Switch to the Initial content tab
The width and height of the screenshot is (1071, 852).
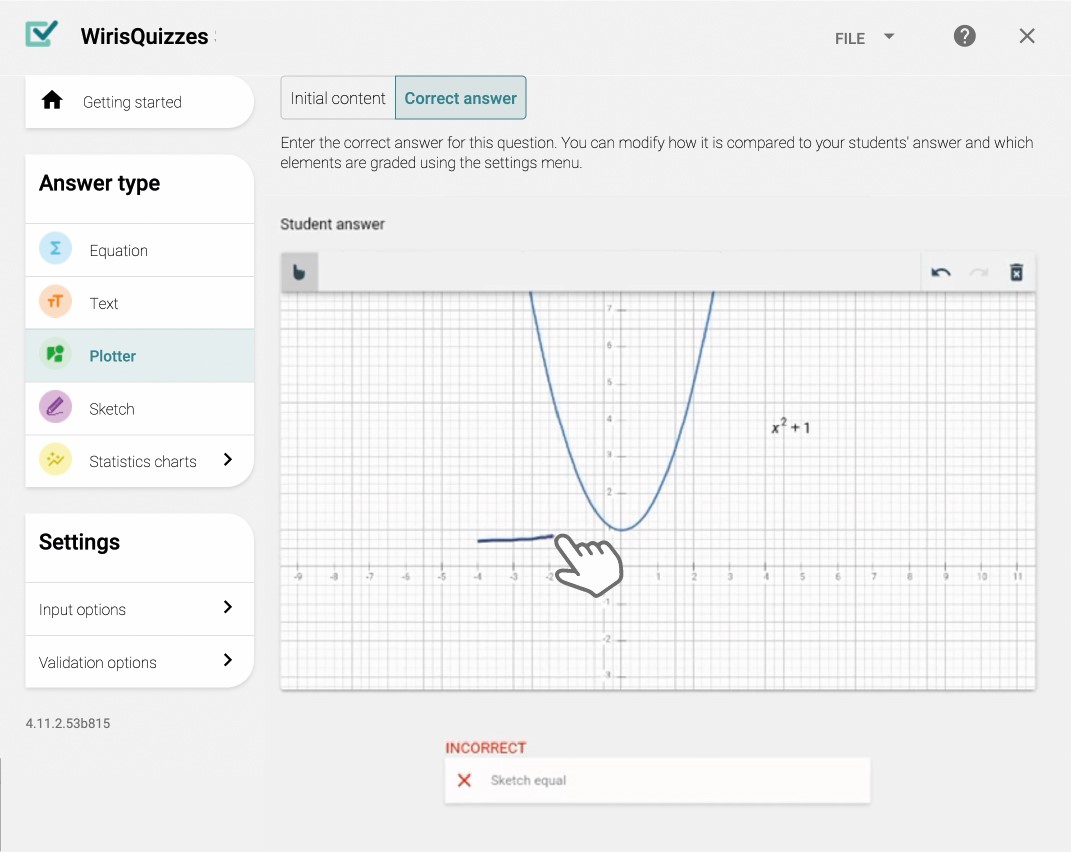(x=337, y=97)
